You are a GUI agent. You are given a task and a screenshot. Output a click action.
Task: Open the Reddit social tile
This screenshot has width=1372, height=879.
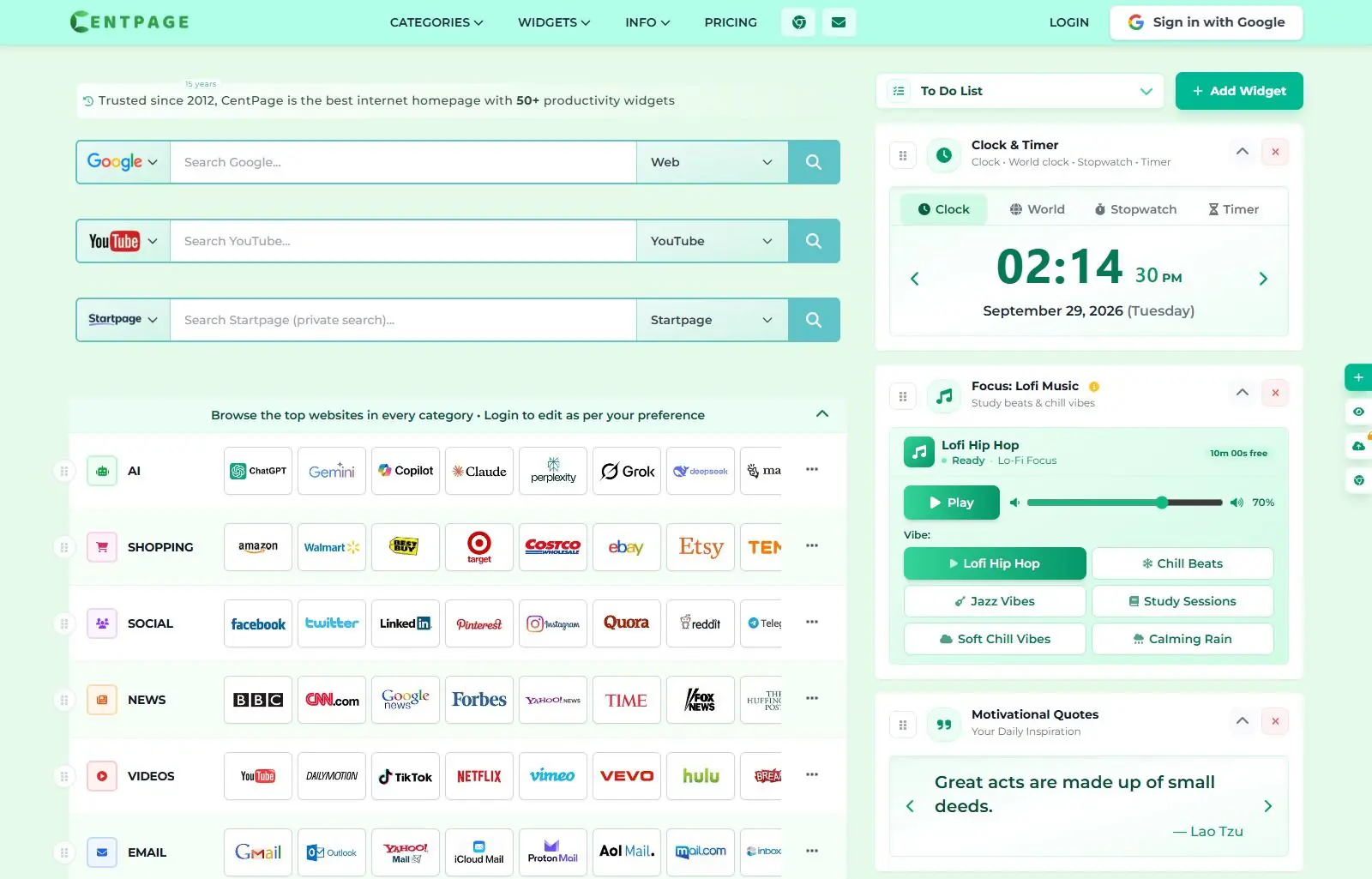point(701,623)
